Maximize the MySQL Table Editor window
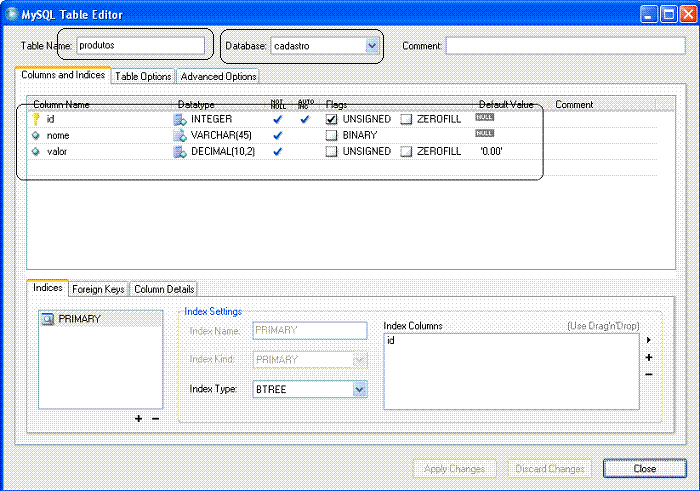Viewport: 700px width, 491px height. pyautogui.click(x=669, y=14)
